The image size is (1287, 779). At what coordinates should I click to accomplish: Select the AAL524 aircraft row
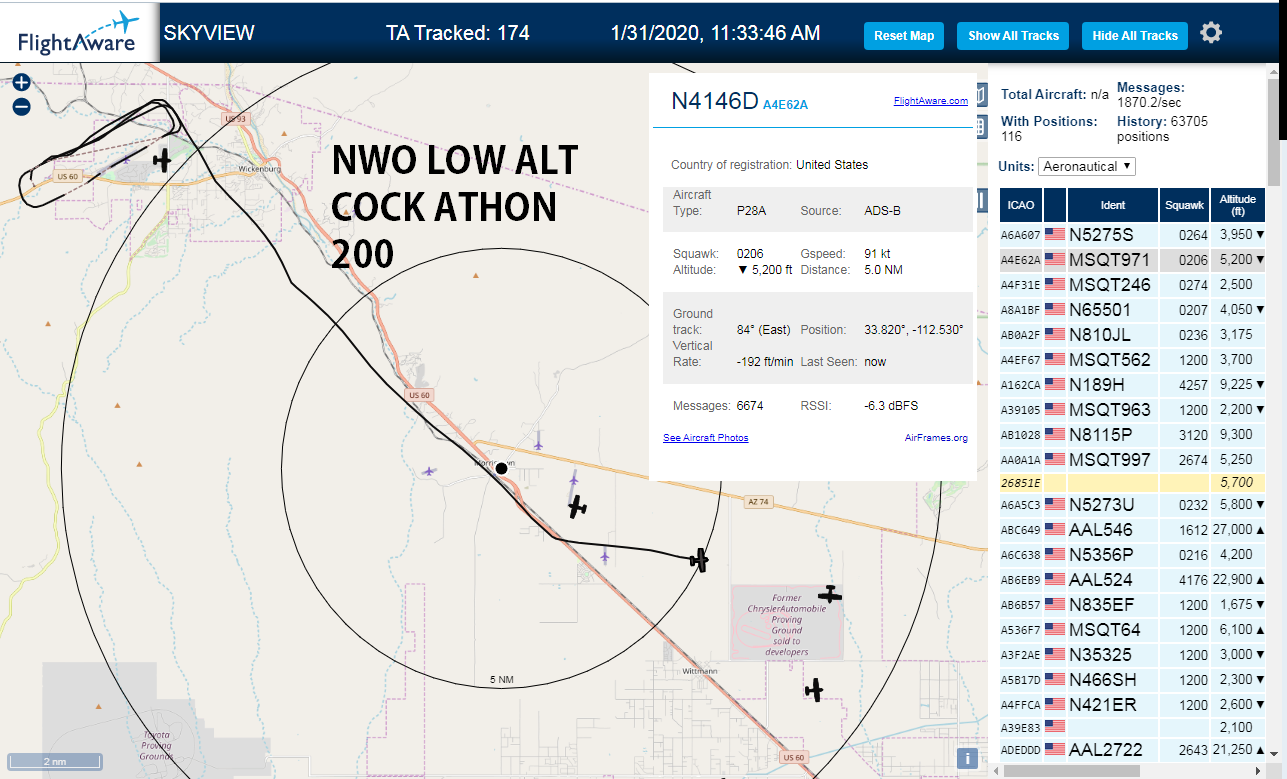click(1133, 580)
